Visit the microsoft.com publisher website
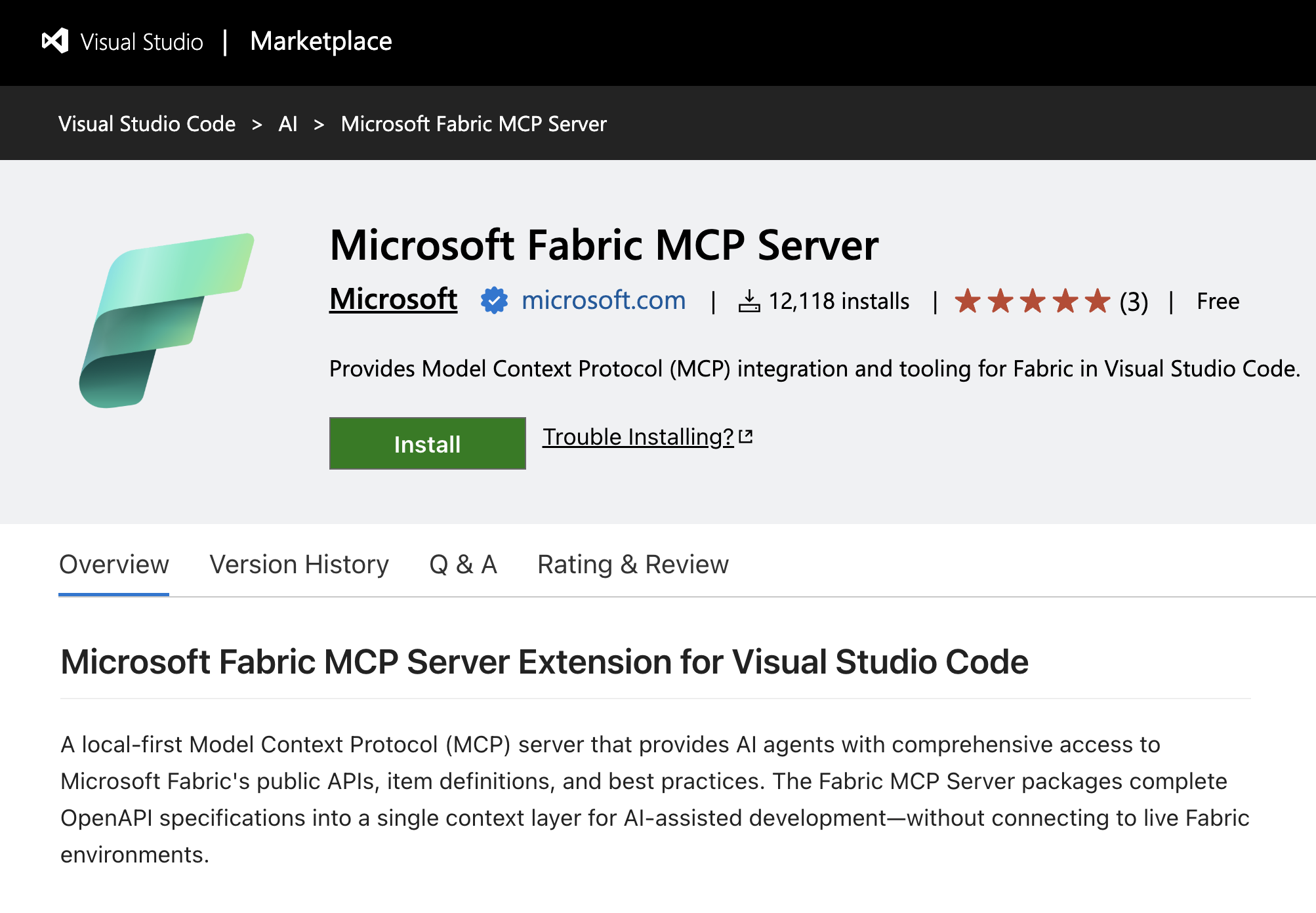 [603, 301]
